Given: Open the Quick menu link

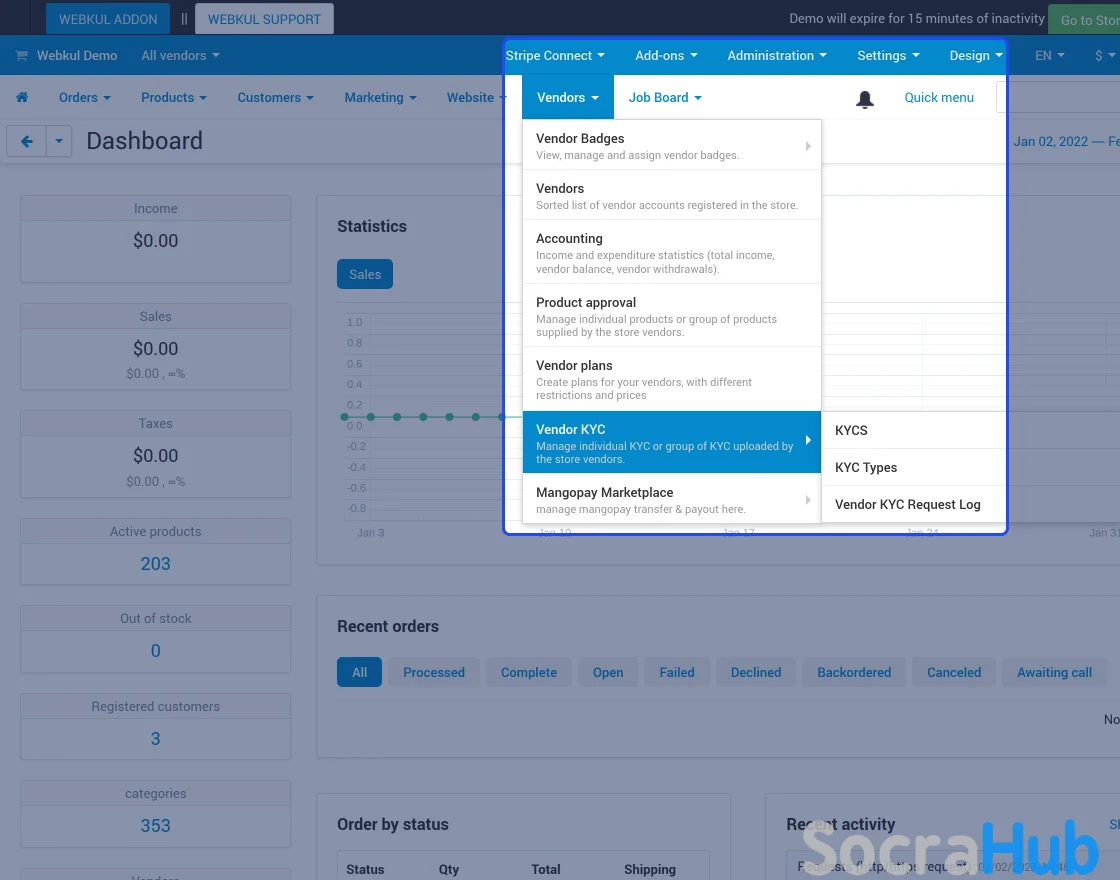Looking at the screenshot, I should pyautogui.click(x=939, y=98).
